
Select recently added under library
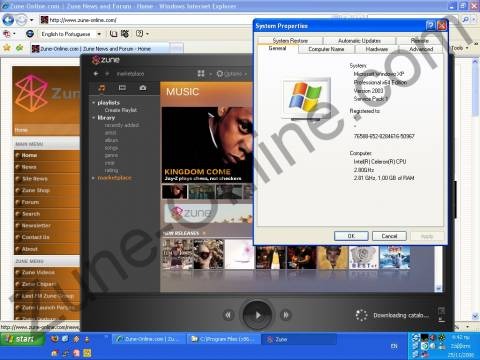click(x=122, y=125)
